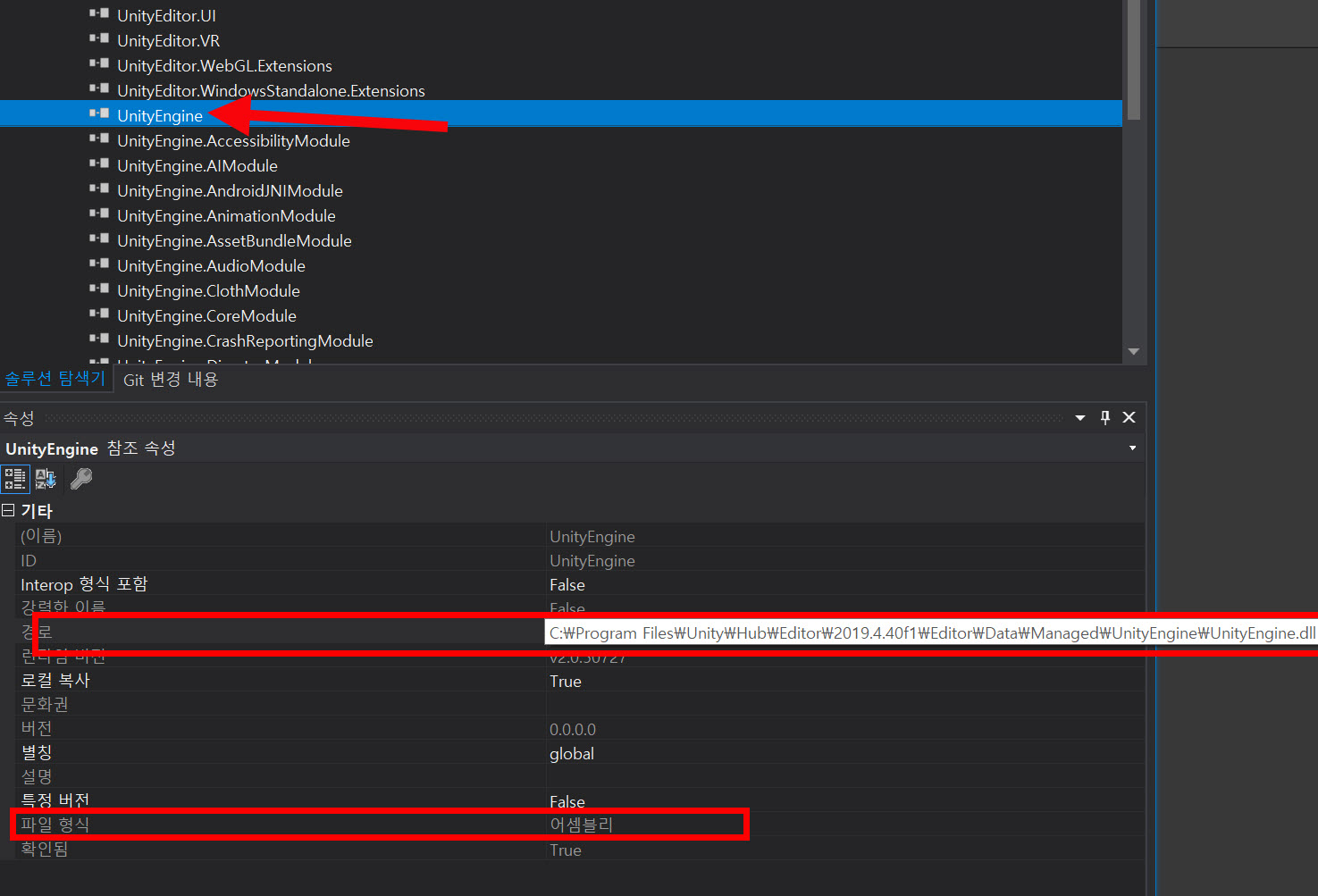Click the reference icon beside UnityEngine.CrashReportingModule
The height and width of the screenshot is (896, 1318).
pyautogui.click(x=99, y=339)
